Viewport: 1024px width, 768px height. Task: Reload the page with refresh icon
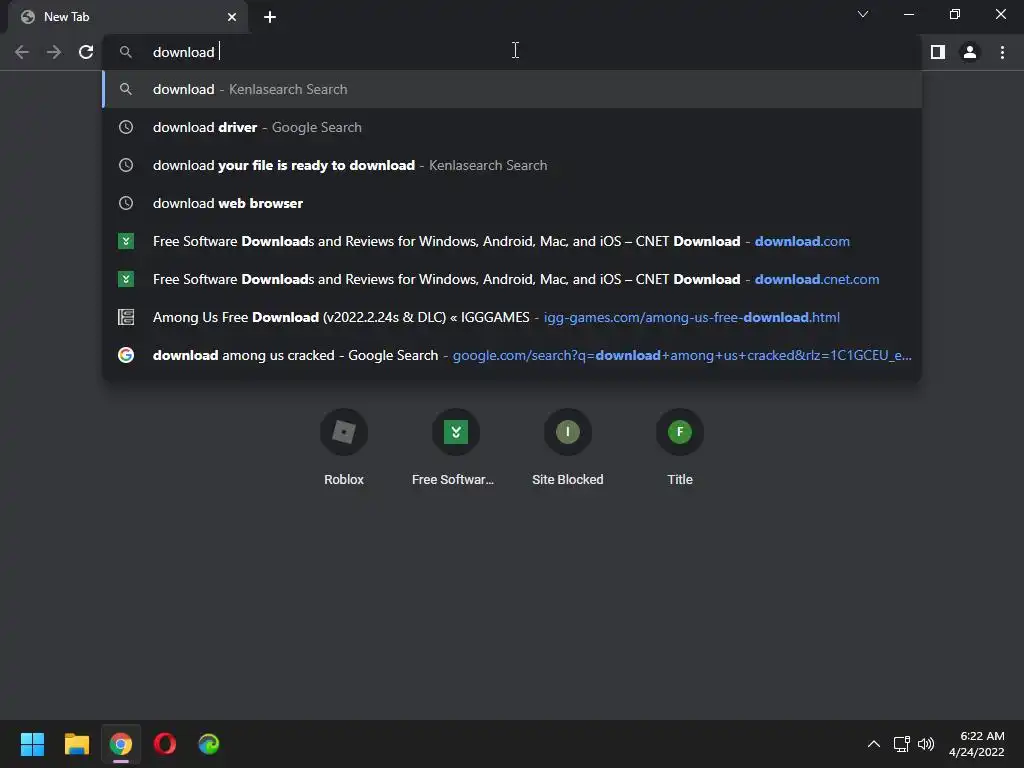(86, 52)
